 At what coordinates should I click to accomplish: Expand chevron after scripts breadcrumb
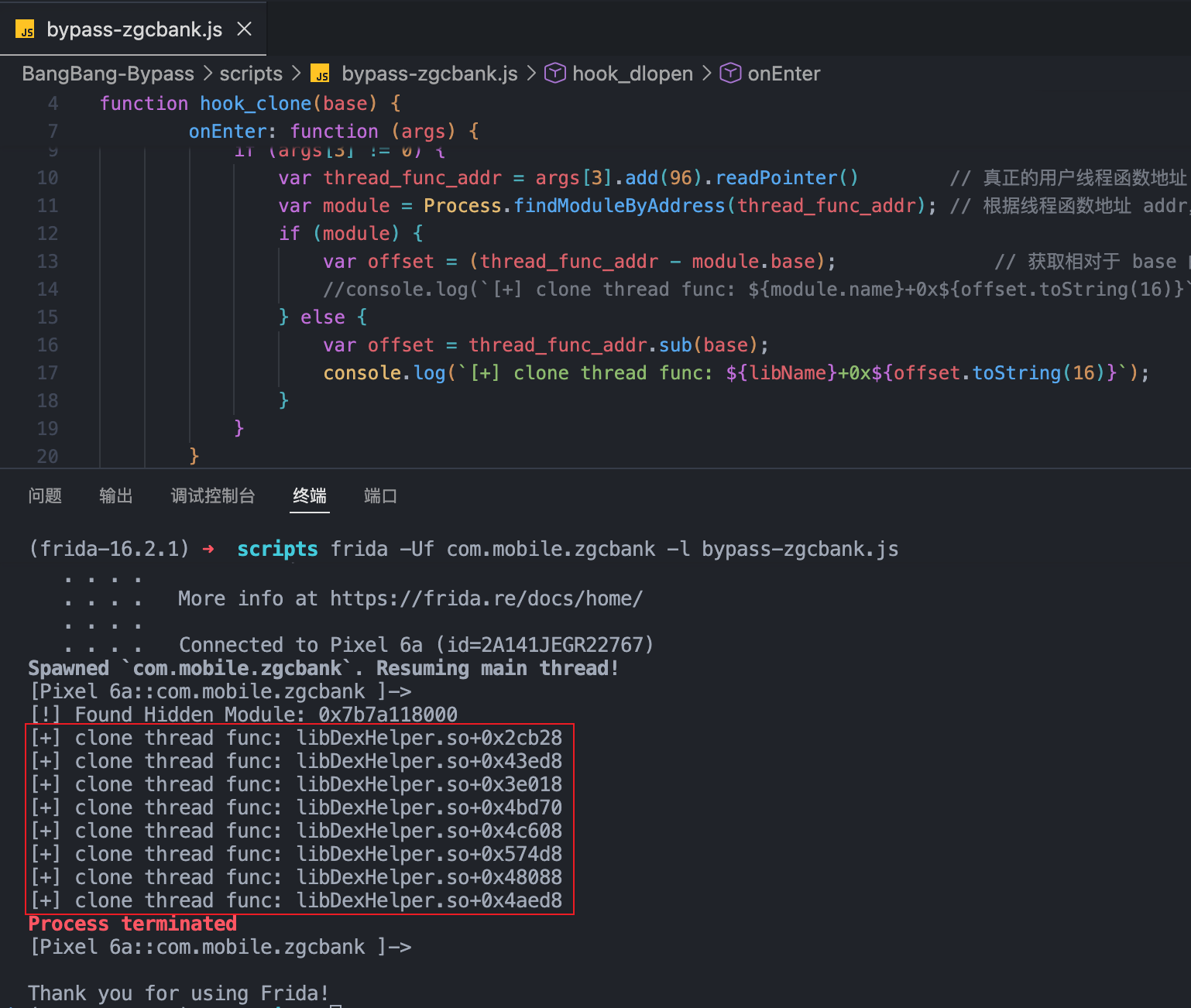point(297,74)
